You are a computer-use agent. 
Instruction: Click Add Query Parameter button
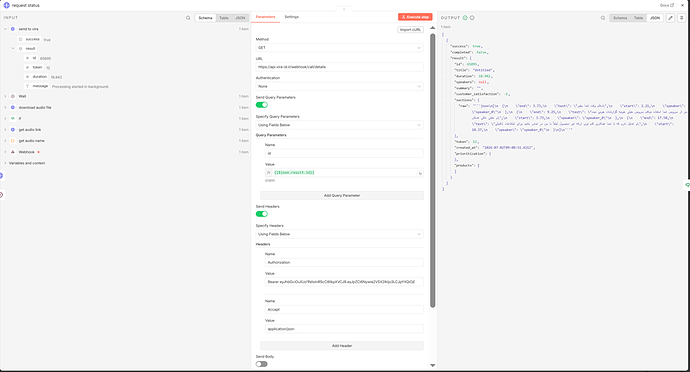342,195
